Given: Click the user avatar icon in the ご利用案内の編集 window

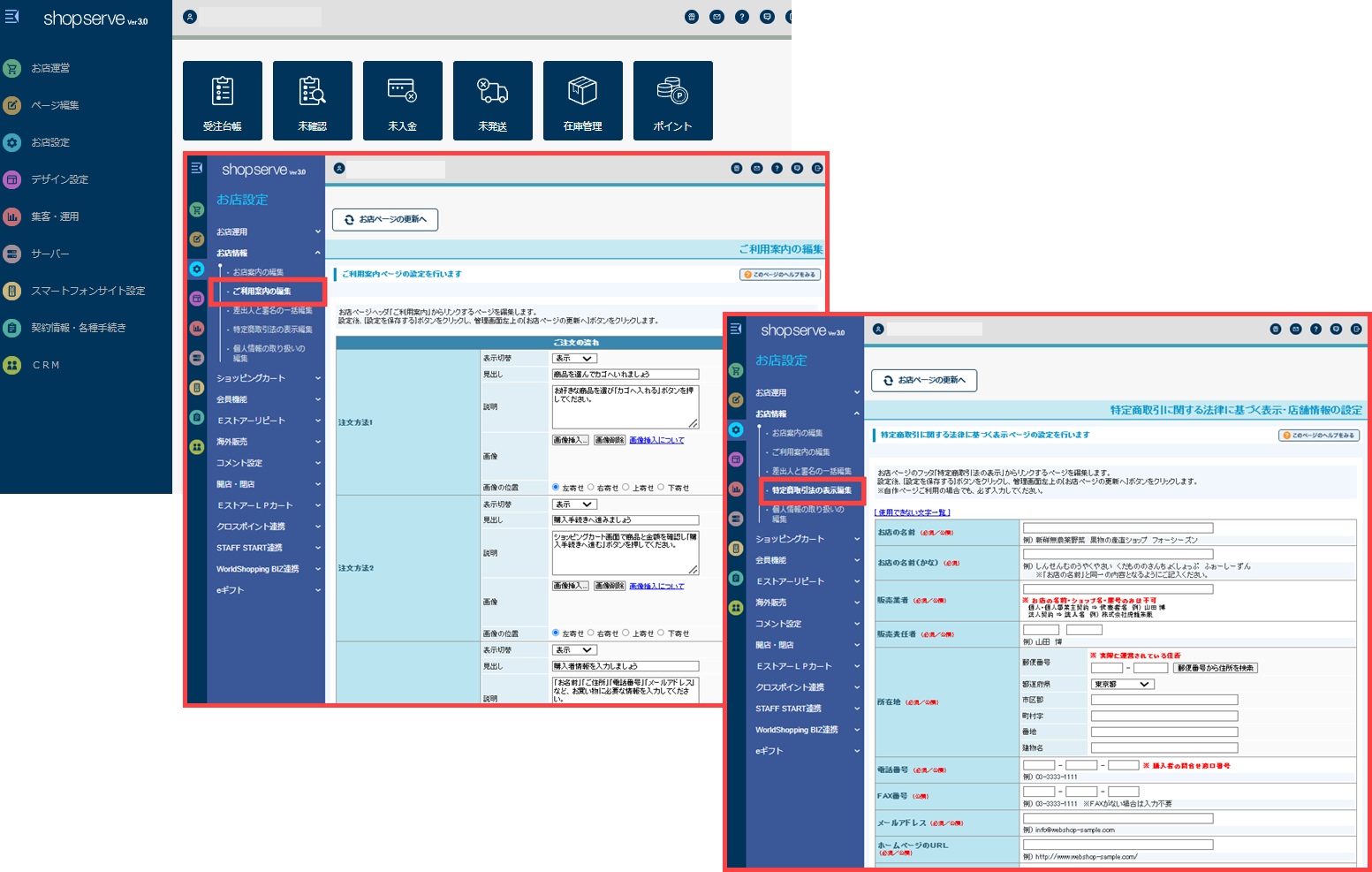Looking at the screenshot, I should pyautogui.click(x=339, y=168).
